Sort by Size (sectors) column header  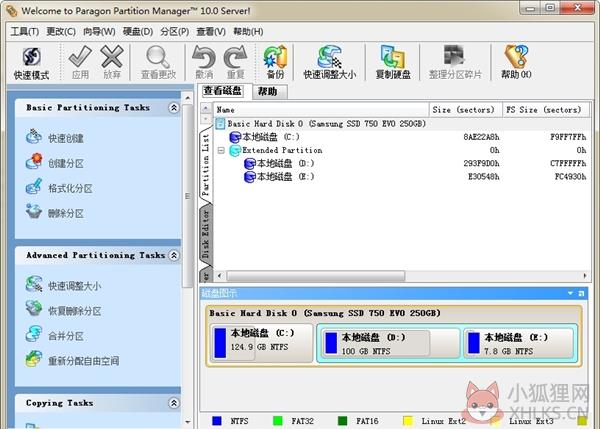click(465, 110)
